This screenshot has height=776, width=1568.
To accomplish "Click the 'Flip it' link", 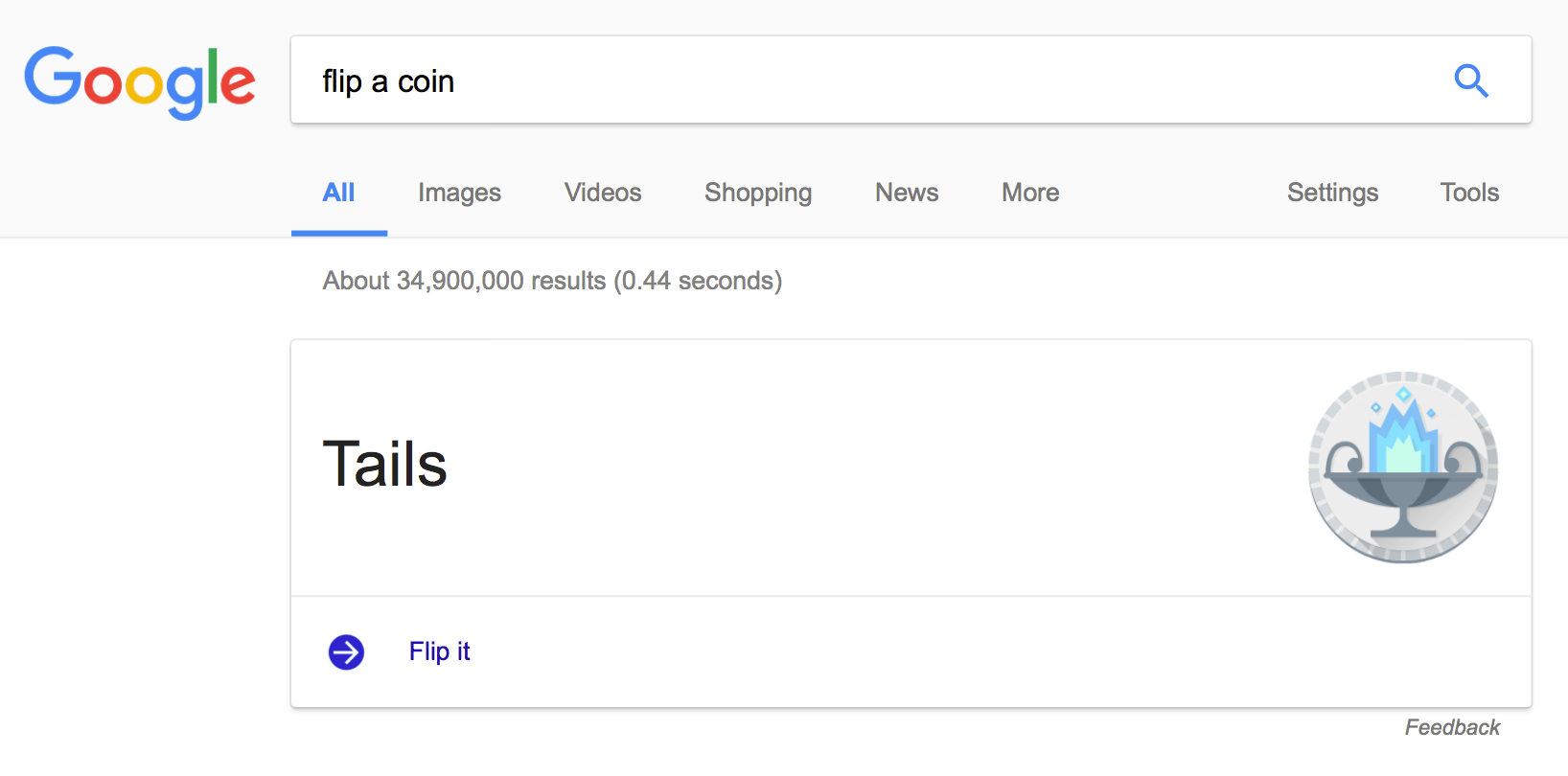I will [440, 651].
